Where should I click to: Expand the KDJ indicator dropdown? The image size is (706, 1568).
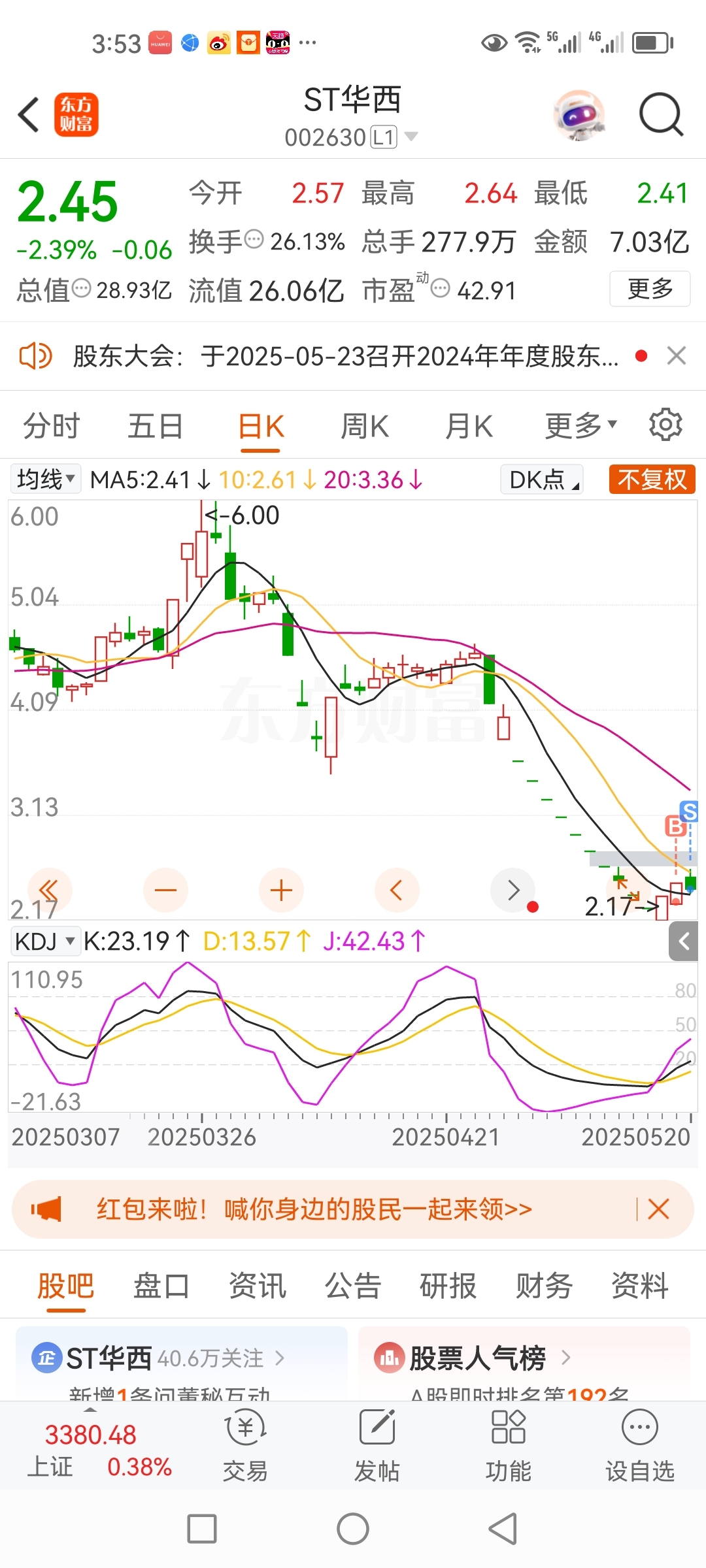tap(46, 941)
